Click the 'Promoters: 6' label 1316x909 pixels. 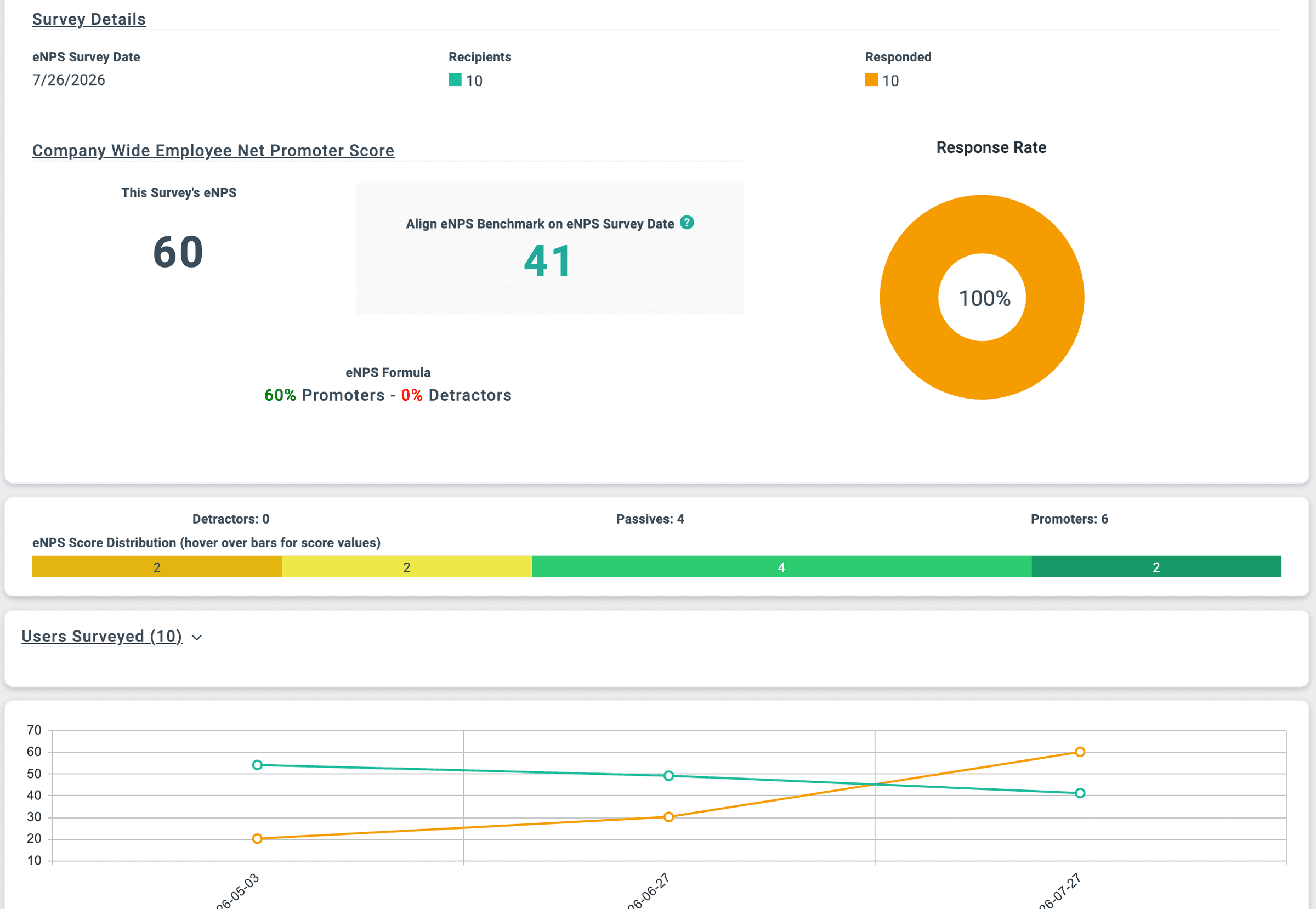pyautogui.click(x=1069, y=519)
